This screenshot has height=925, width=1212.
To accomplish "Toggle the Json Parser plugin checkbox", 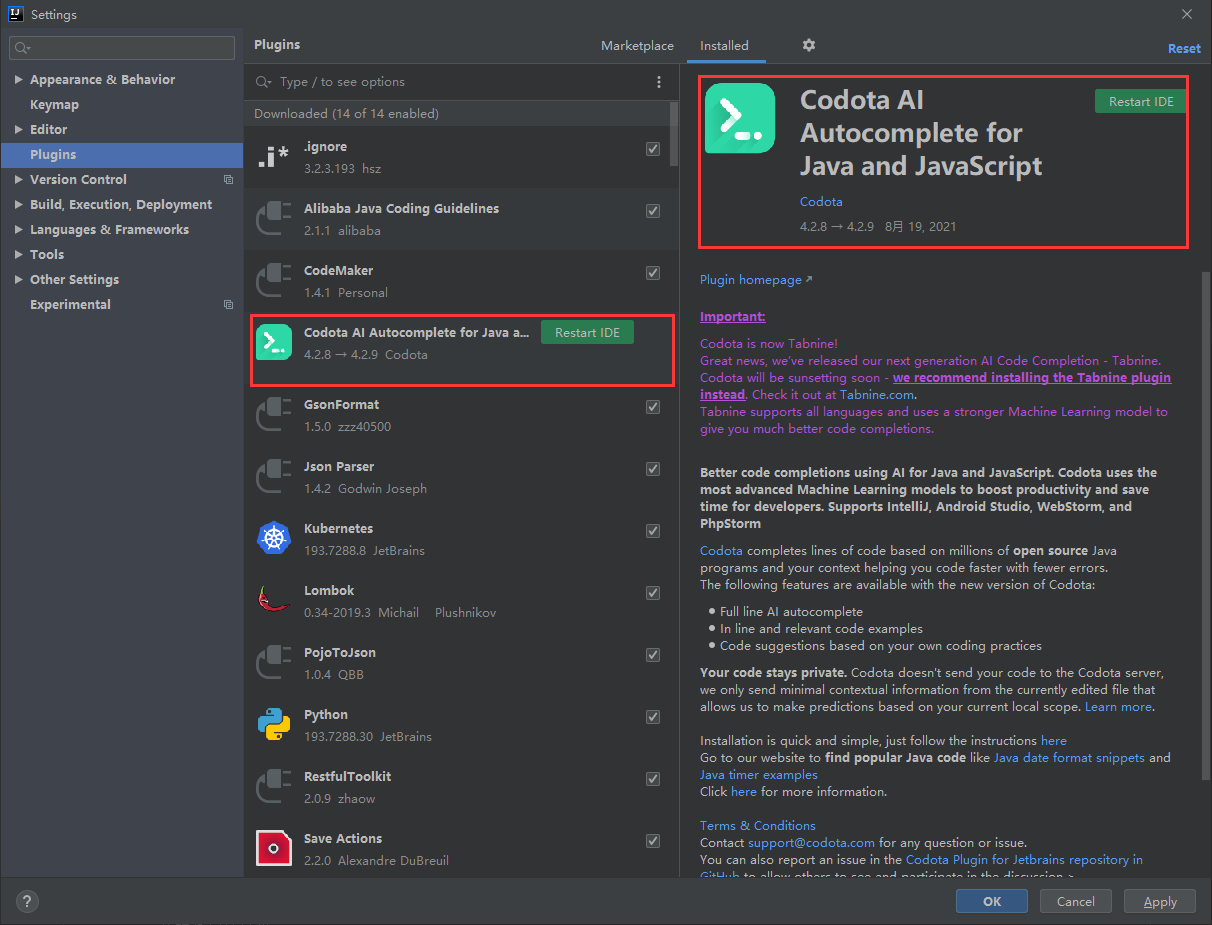I will pos(653,469).
